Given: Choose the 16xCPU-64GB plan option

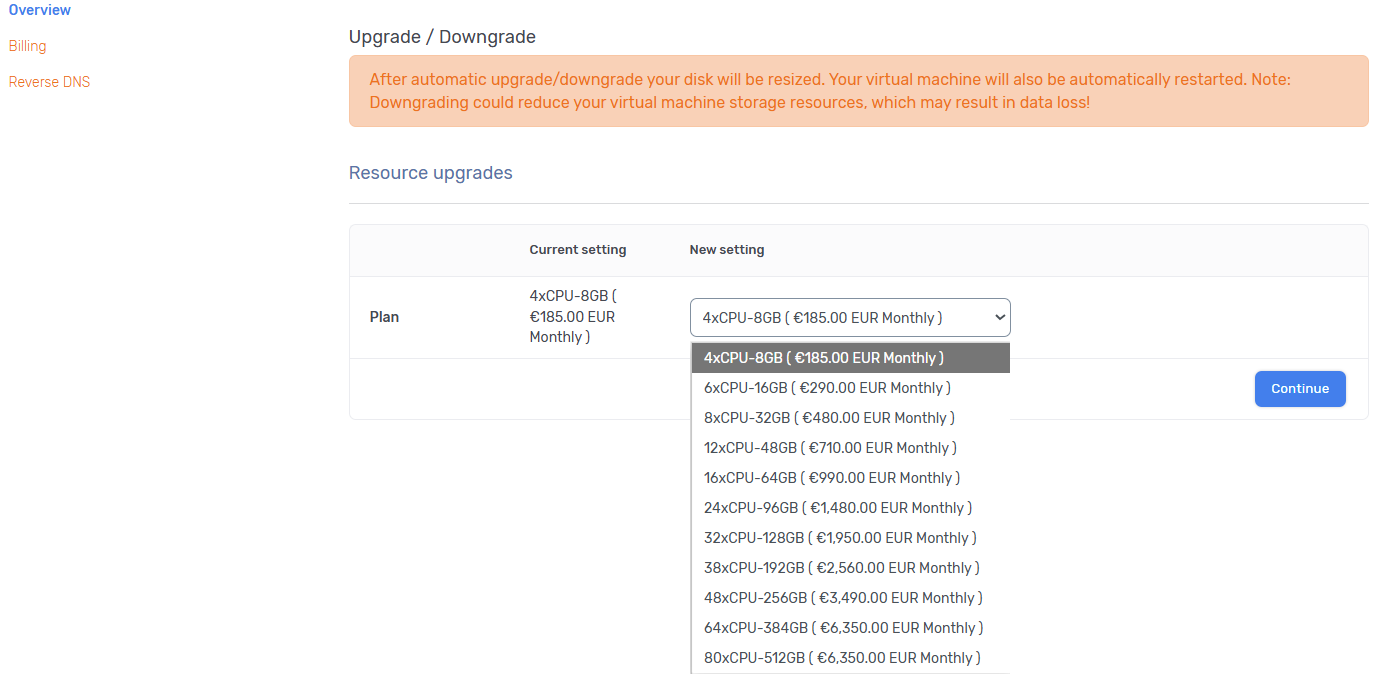Looking at the screenshot, I should click(832, 478).
